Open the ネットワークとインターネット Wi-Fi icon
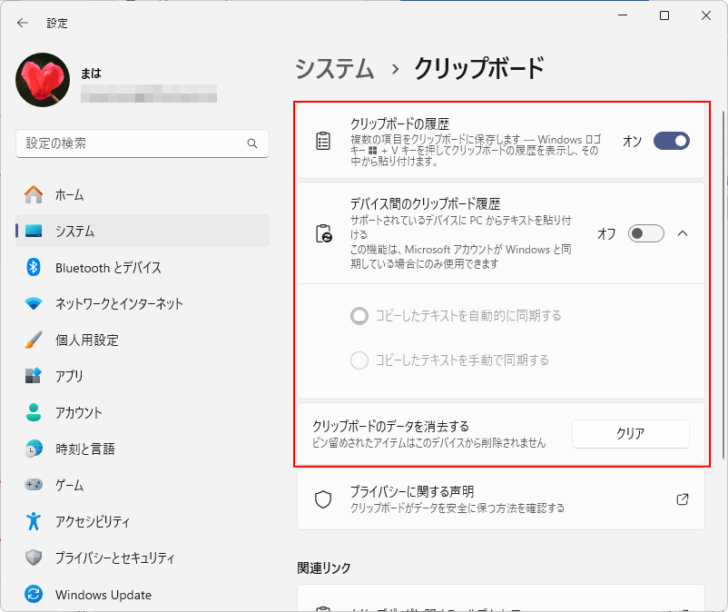The width and height of the screenshot is (728, 612). pyautogui.click(x=33, y=304)
